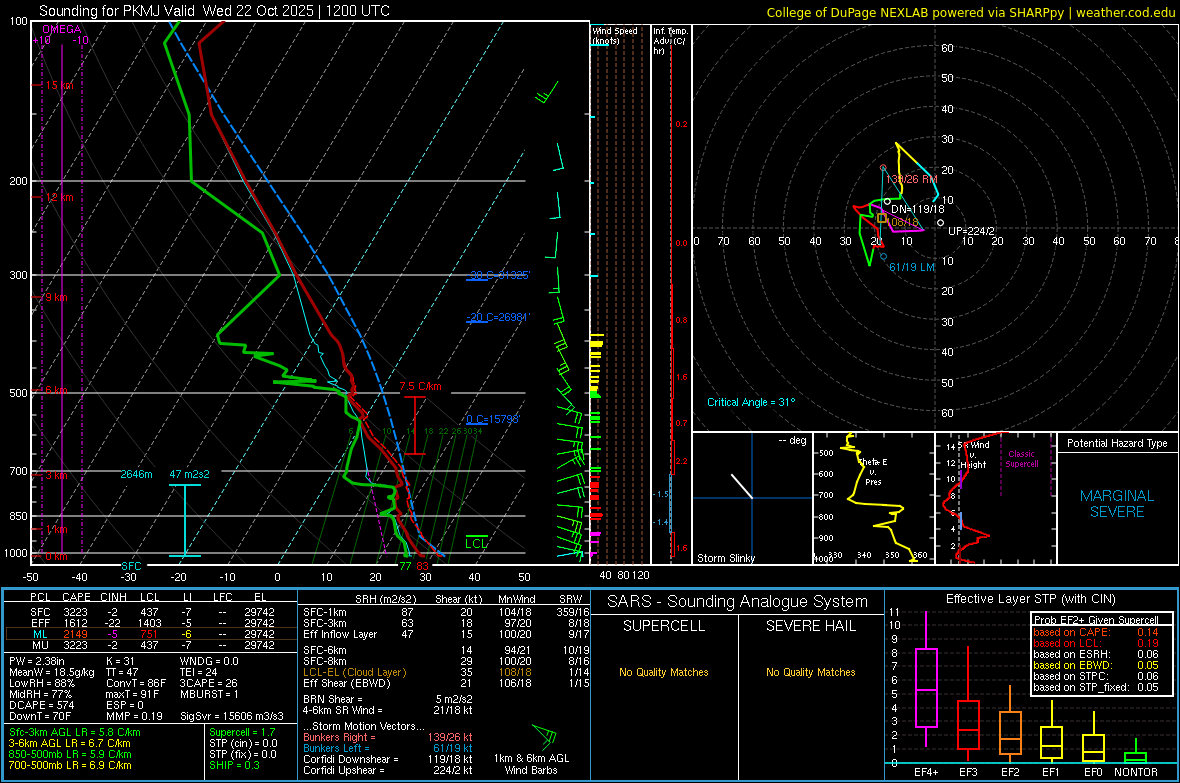The image size is (1180, 783).
Task: Click the '61/19 LM' hodograph label
Action: point(911,267)
